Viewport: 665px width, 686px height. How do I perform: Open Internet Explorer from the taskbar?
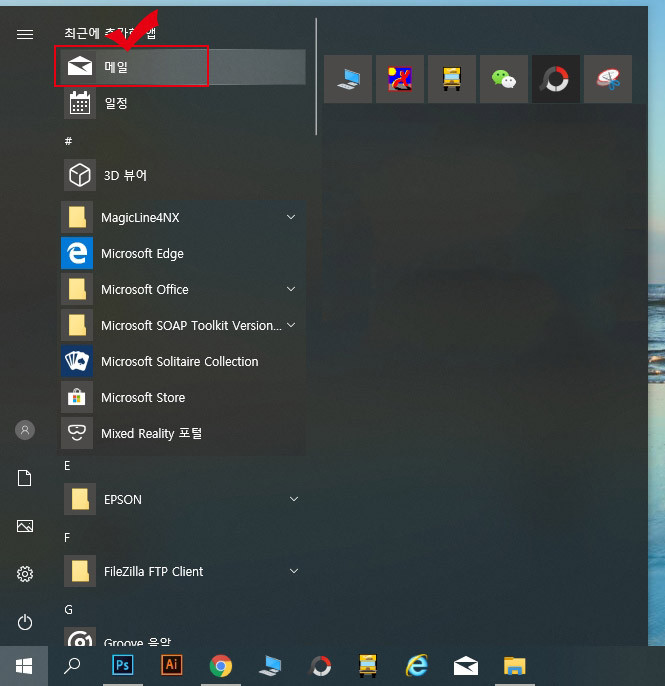point(416,666)
